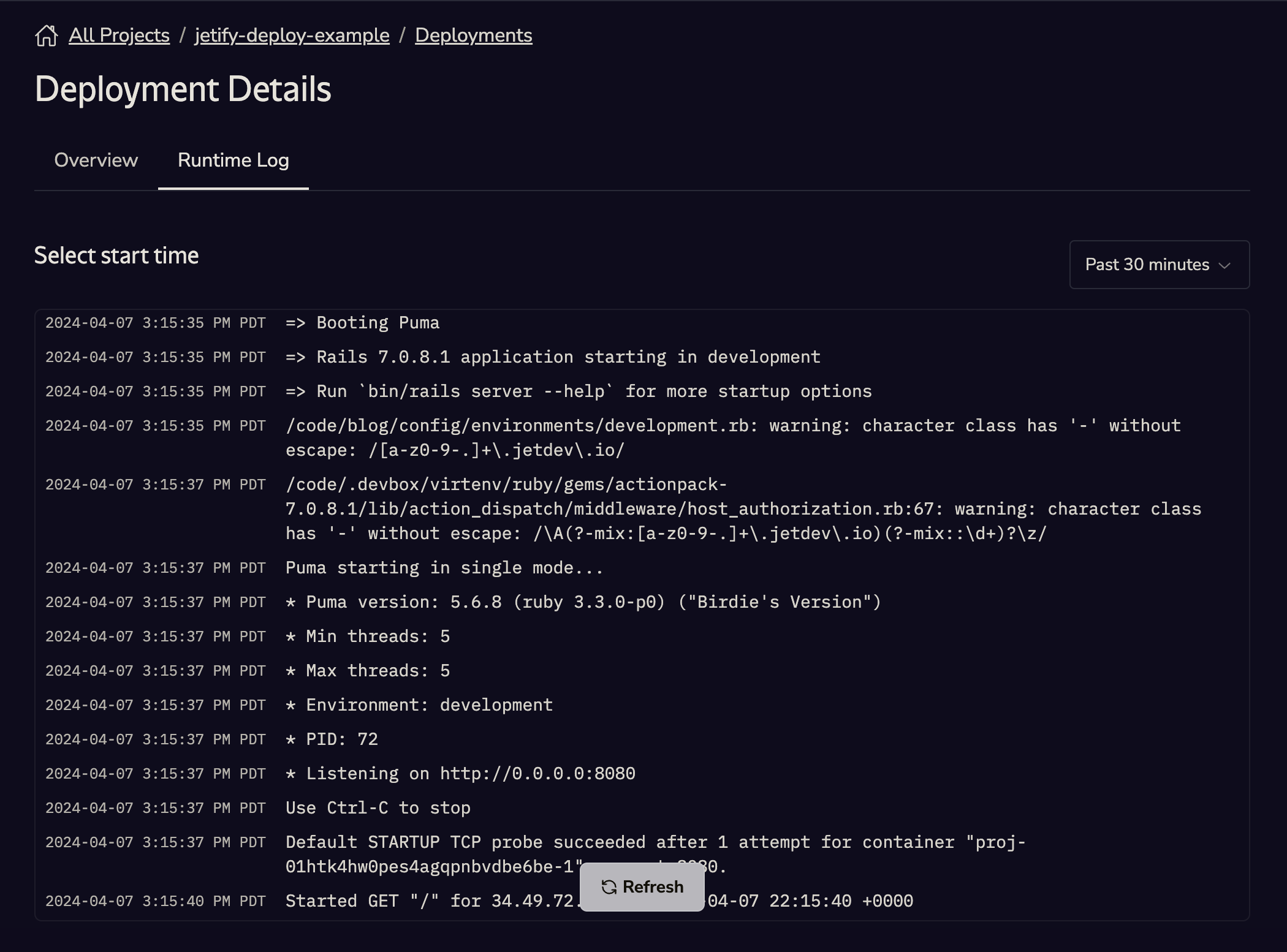
Task: Click the PID: 72 log line
Action: [x=332, y=739]
